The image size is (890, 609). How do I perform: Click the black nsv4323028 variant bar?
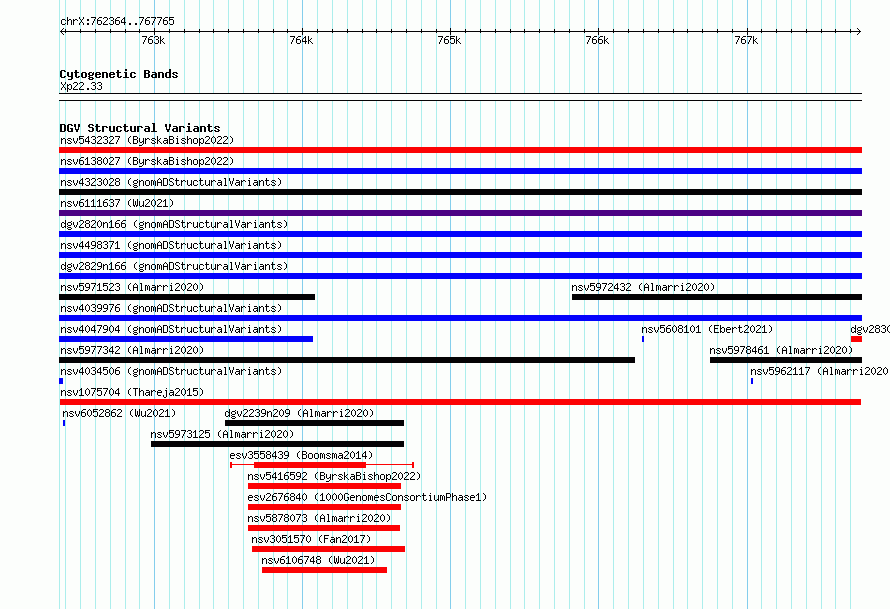pyautogui.click(x=460, y=192)
